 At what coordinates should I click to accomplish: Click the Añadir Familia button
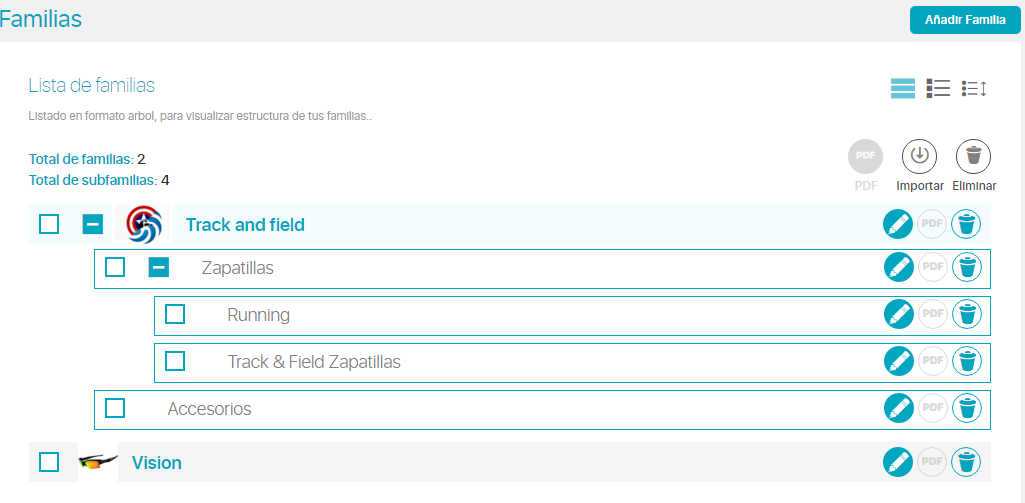(965, 20)
